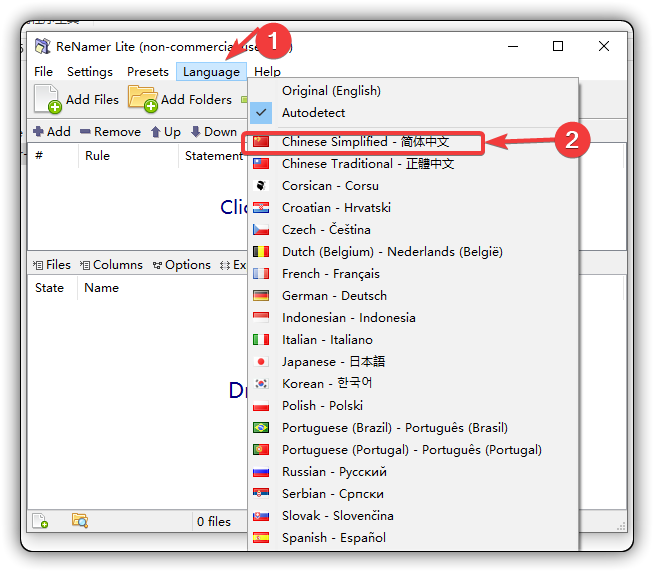Viewport: 654px width, 572px height.
Task: Select German - Deutsch language
Action: pyautogui.click(x=413, y=296)
